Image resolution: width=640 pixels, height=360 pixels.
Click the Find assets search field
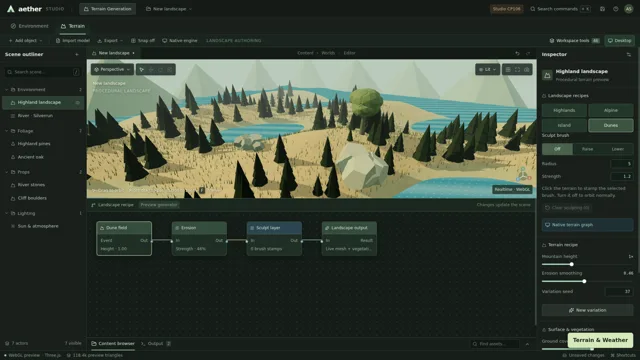pos(495,344)
